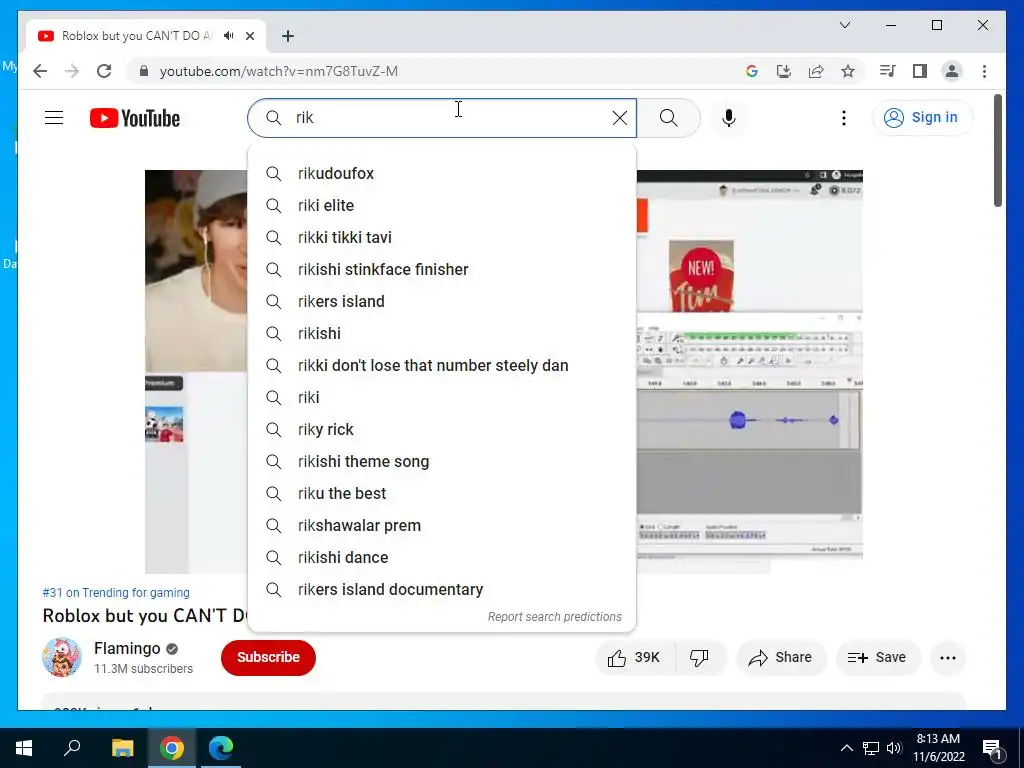This screenshot has width=1024, height=768.
Task: Select suggestion 'riki elite'
Action: 442,206
